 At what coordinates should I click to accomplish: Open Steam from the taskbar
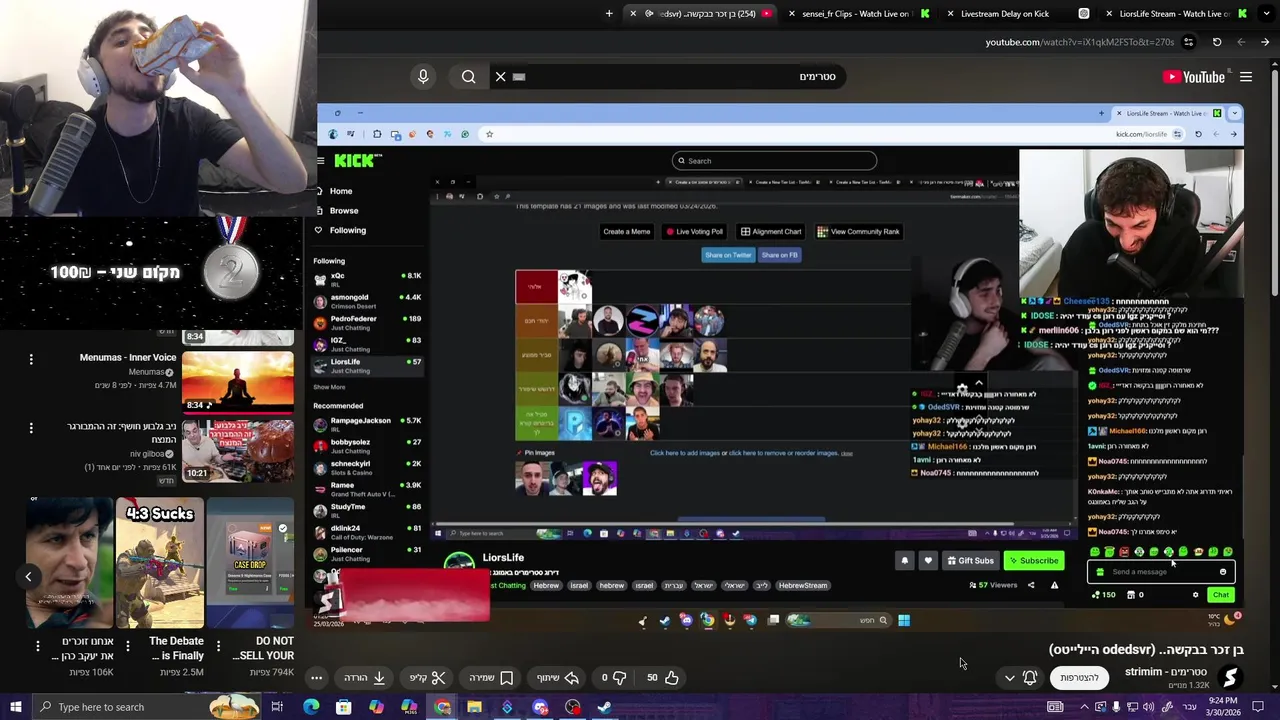point(604,707)
